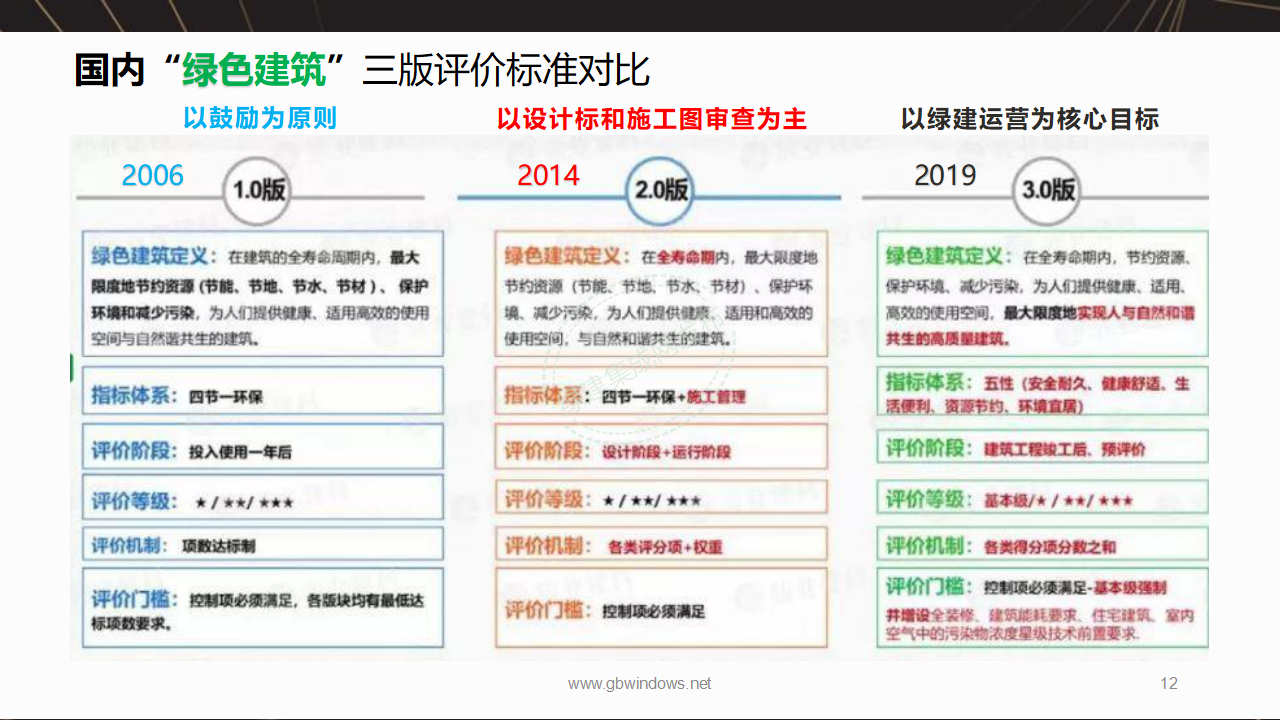Image resolution: width=1280 pixels, height=720 pixels.
Task: Select the year 2019 label
Action: [x=945, y=175]
